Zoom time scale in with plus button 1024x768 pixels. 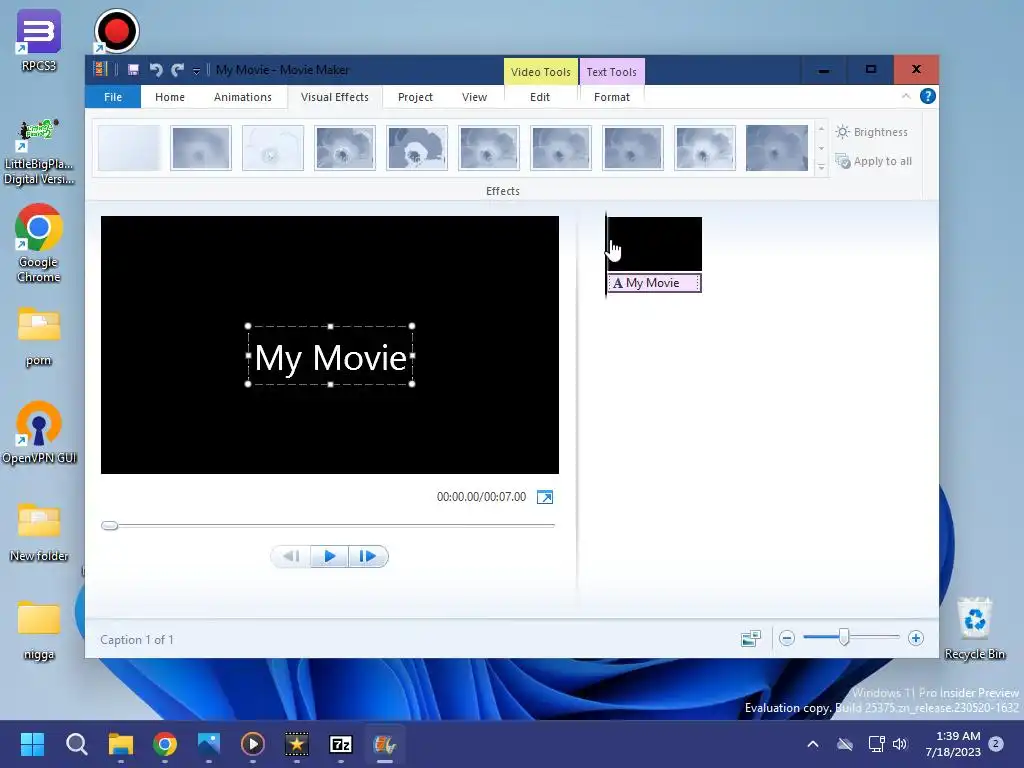click(x=916, y=638)
